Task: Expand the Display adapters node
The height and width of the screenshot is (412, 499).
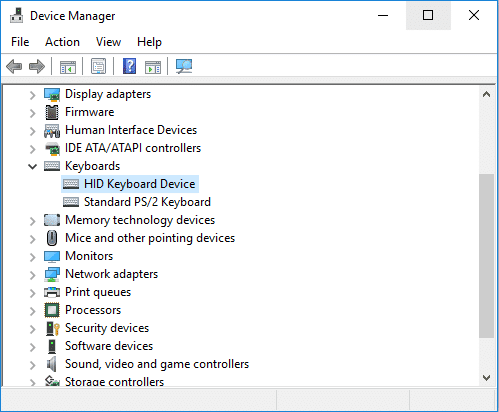Action: (32, 95)
